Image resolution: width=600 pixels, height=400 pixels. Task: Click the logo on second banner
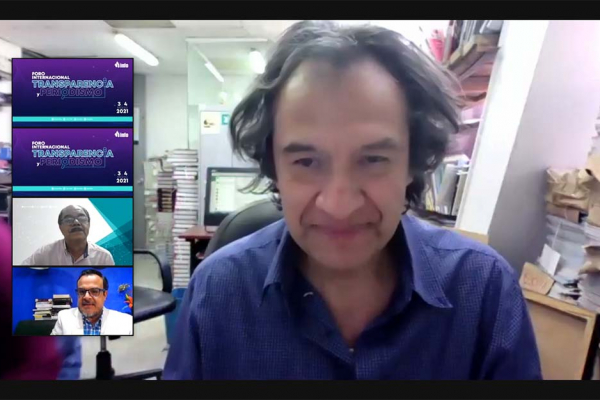[x=122, y=134]
